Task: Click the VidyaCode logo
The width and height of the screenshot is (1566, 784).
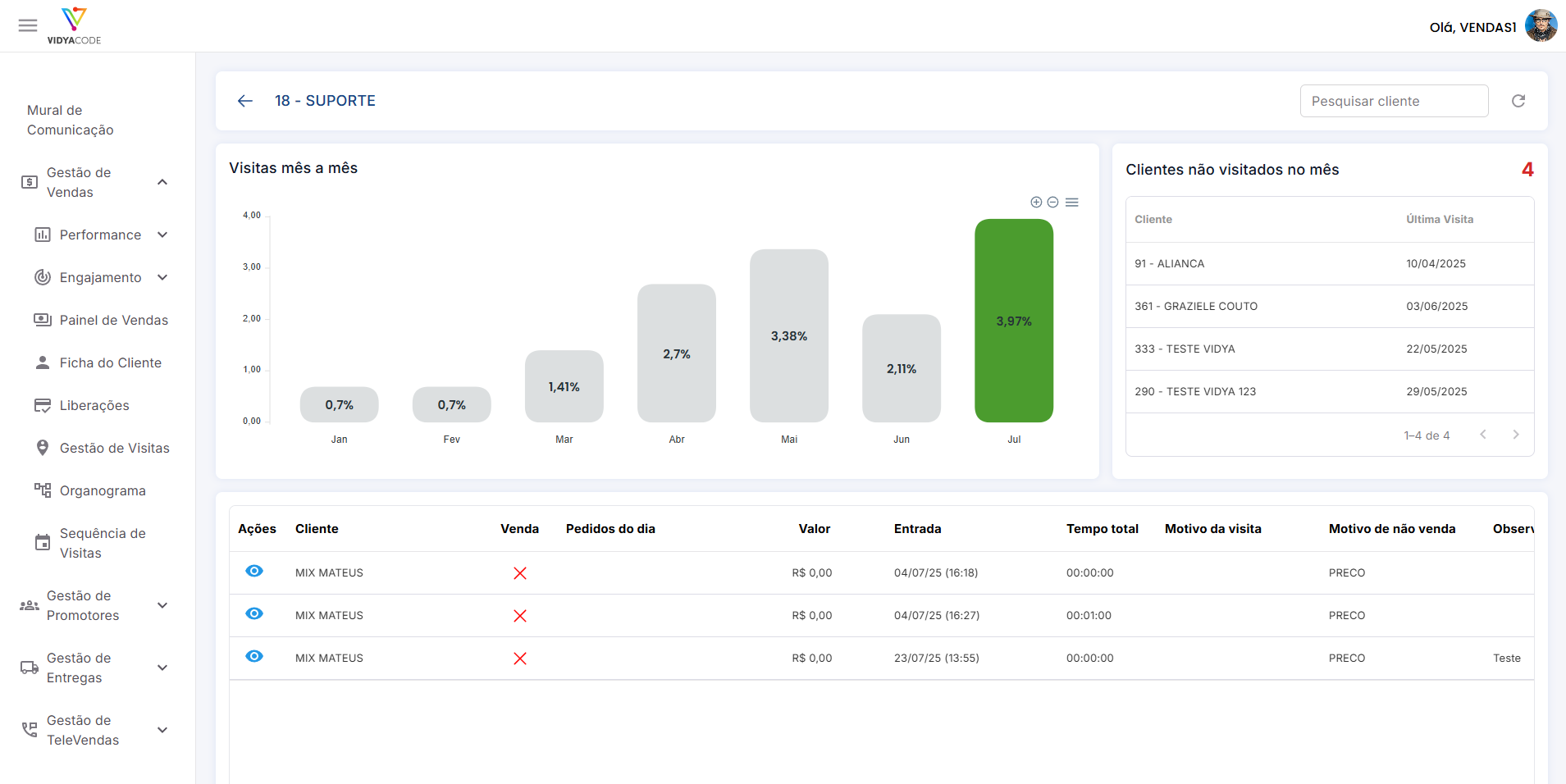Action: tap(74, 25)
